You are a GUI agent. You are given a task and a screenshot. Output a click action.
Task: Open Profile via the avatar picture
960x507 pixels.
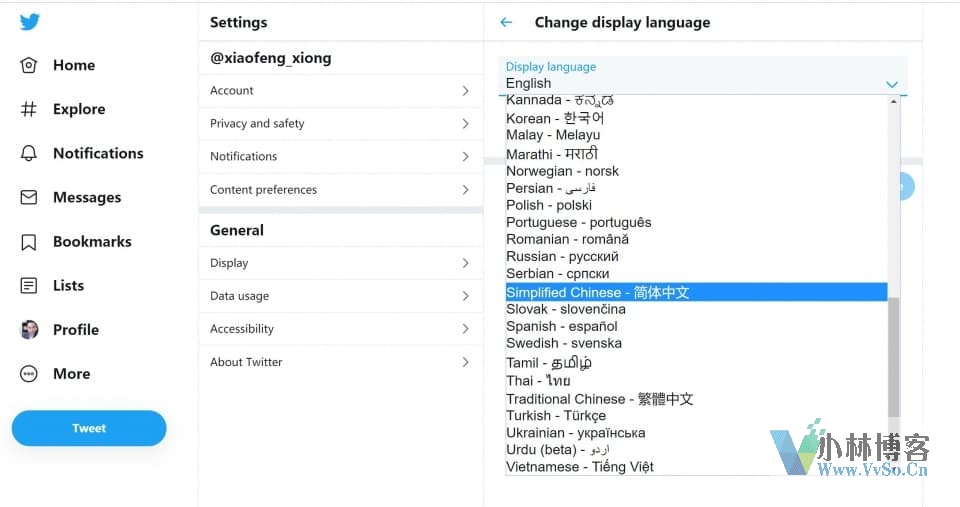29,329
